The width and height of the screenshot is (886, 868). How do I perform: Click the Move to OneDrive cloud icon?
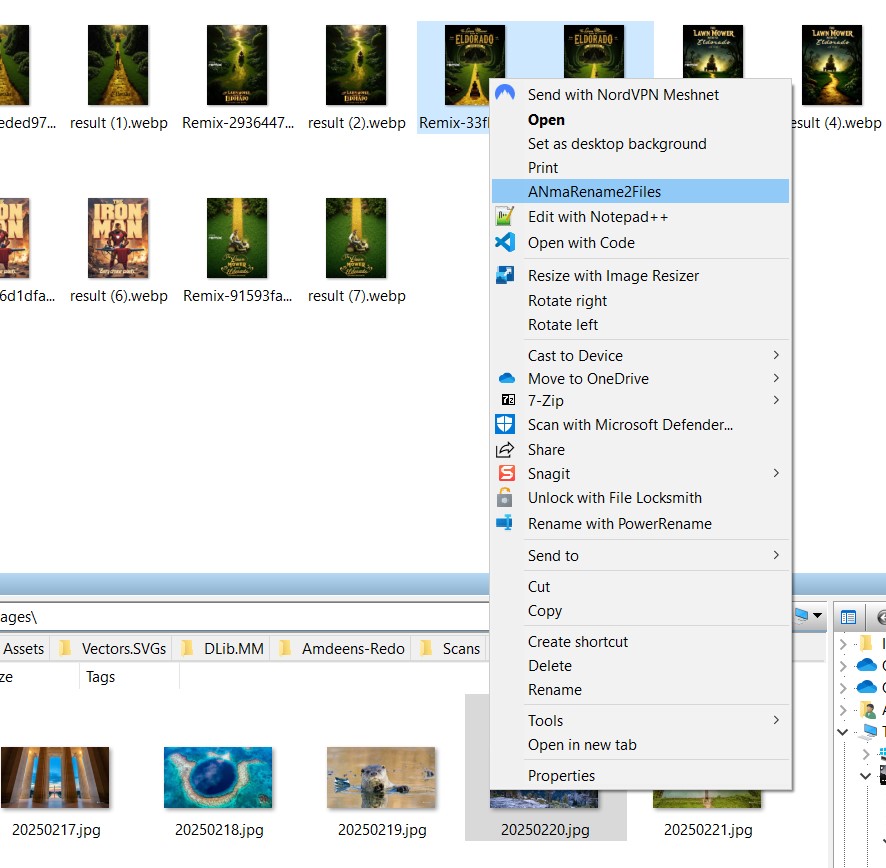(506, 379)
